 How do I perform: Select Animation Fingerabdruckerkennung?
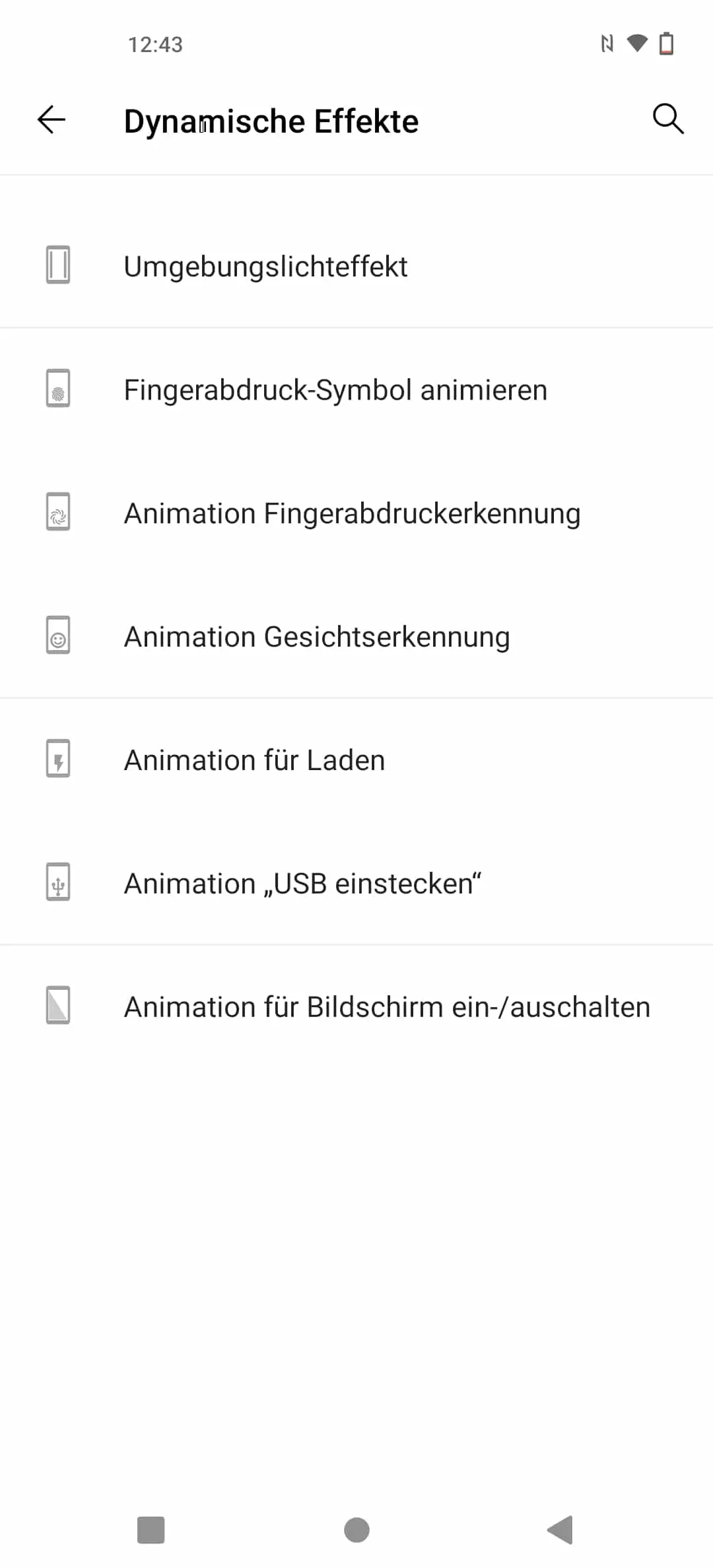356,513
